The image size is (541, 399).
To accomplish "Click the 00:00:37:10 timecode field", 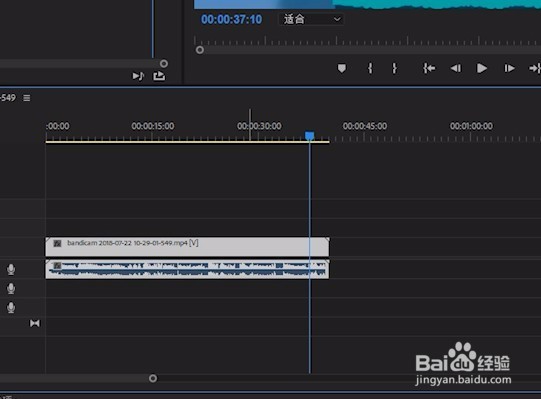I will (232, 19).
